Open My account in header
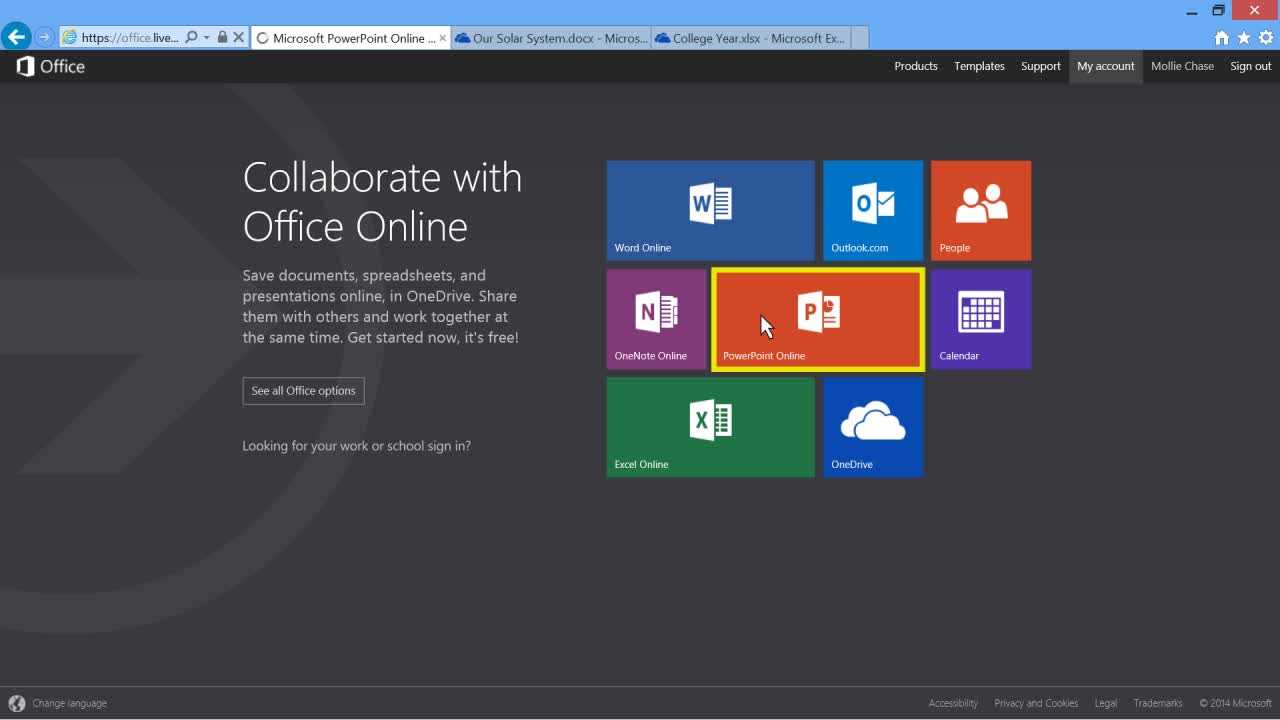 1106,66
